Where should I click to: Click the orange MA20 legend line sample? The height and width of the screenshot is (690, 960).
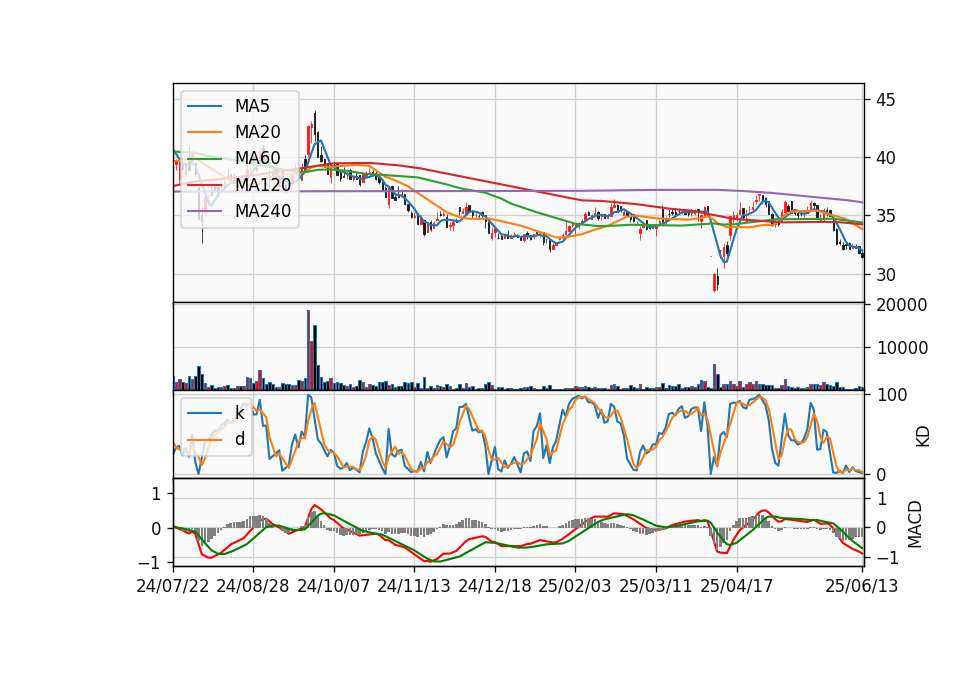point(204,132)
